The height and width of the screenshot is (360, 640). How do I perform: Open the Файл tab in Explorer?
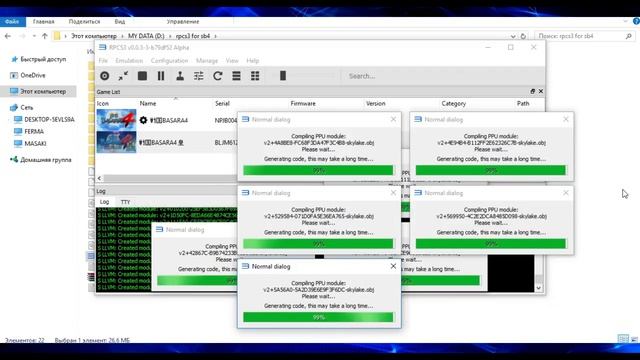click(x=12, y=22)
